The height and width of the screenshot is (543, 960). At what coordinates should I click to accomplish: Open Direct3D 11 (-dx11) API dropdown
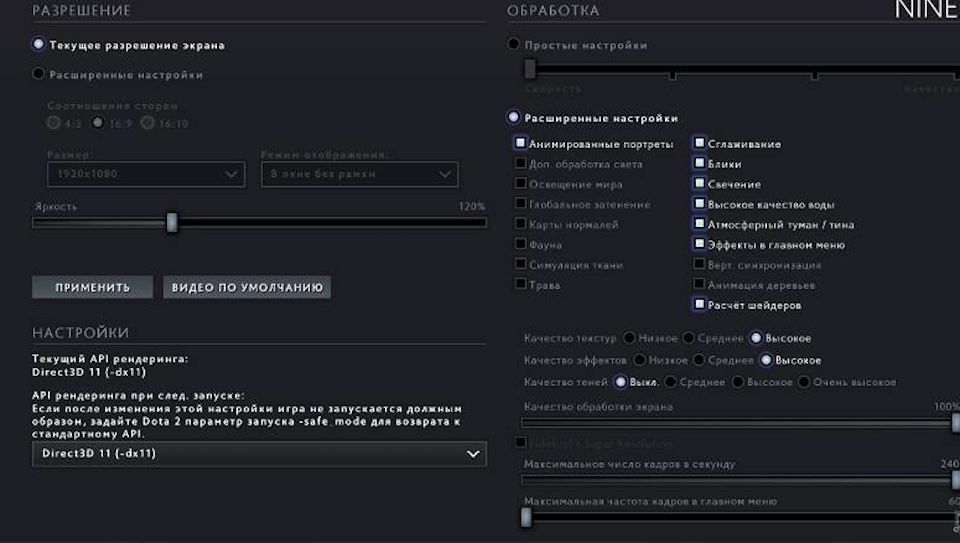click(x=259, y=454)
